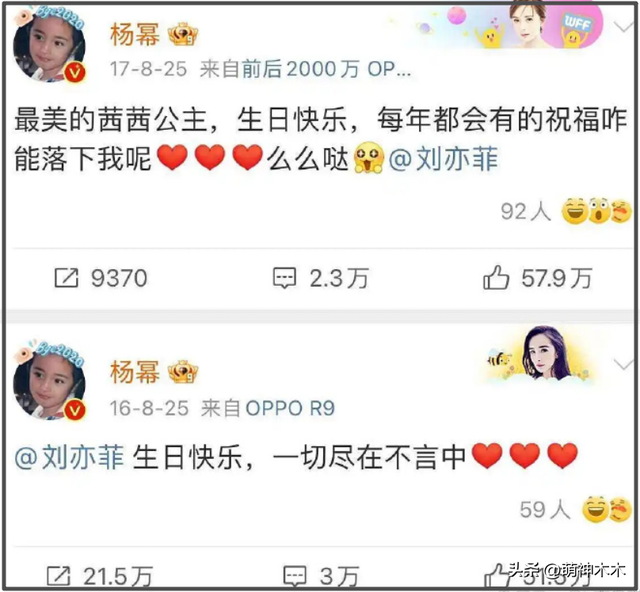The image size is (640, 592).
Task: Open 杨幂 avatar on first post
Action: (49, 45)
